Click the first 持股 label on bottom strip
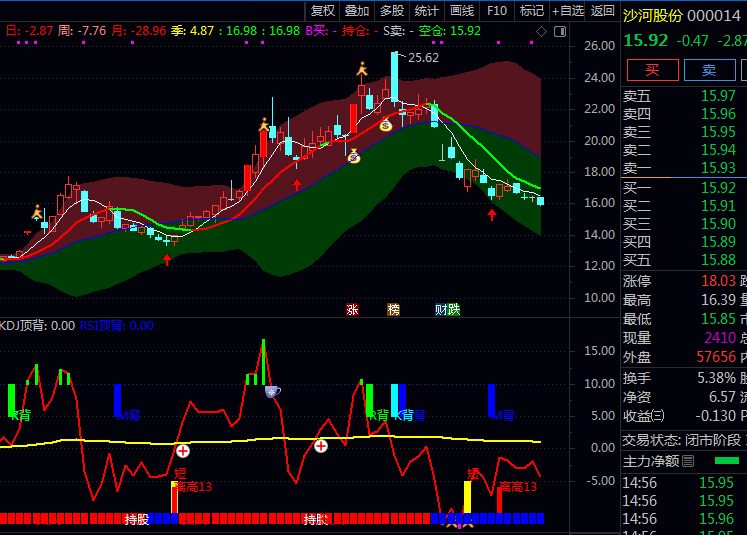This screenshot has width=747, height=535. click(x=137, y=519)
